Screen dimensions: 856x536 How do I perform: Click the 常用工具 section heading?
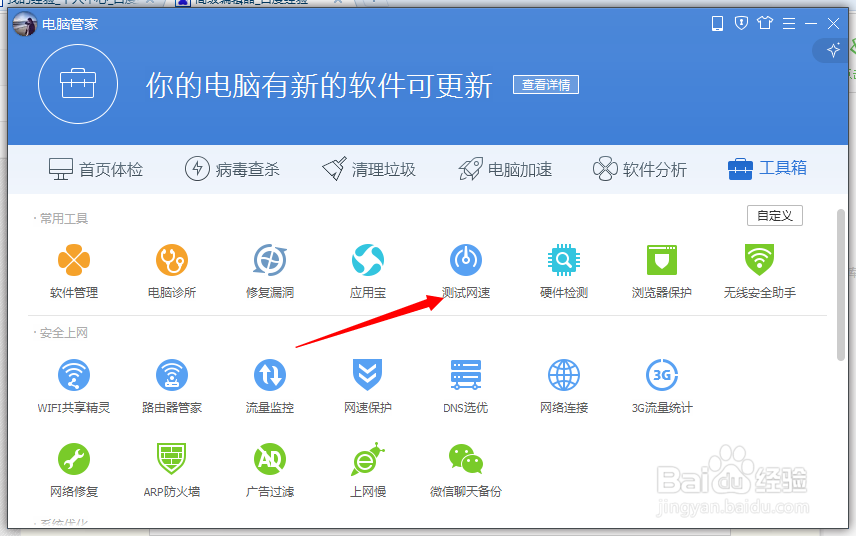pos(64,218)
